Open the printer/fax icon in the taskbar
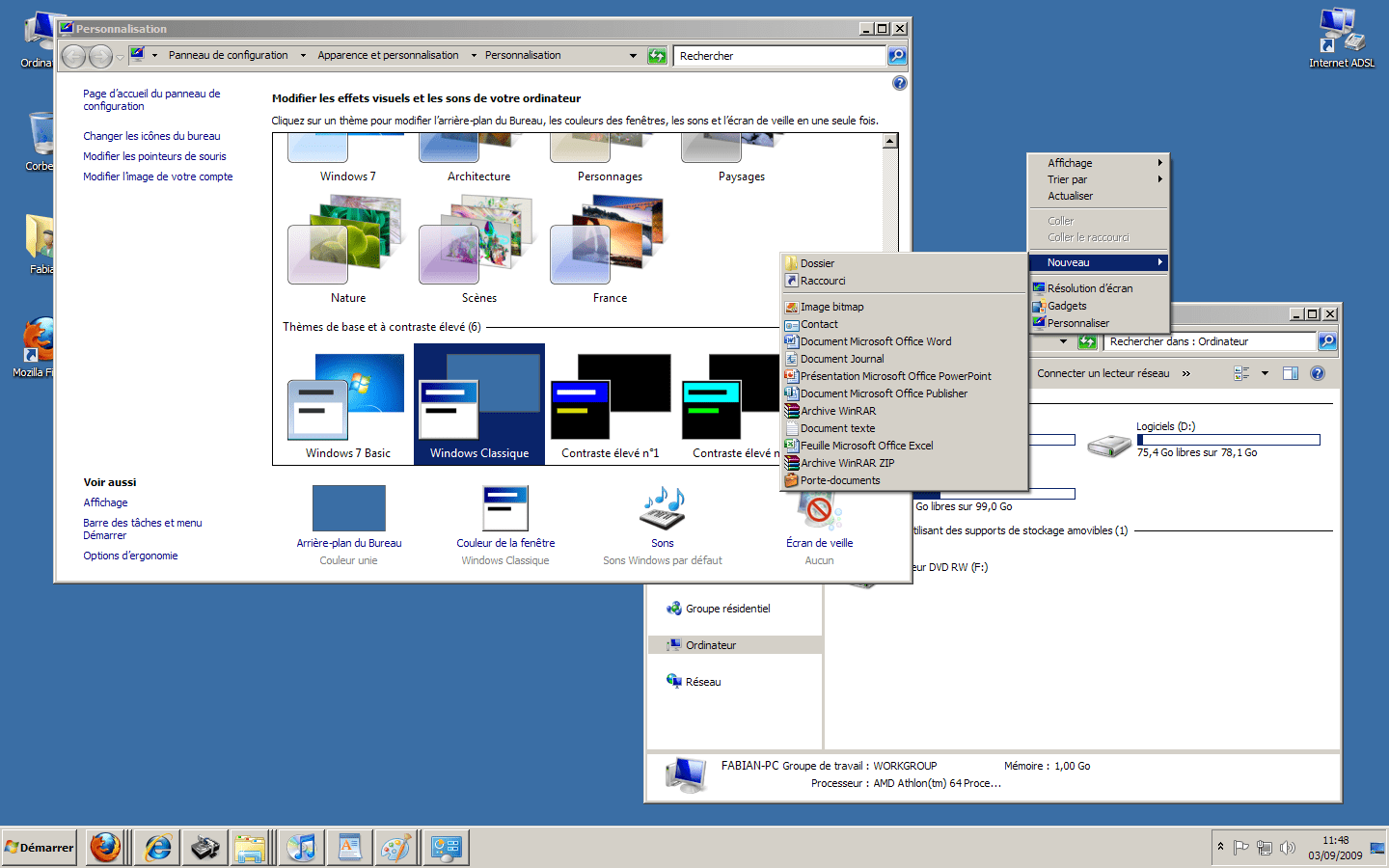This screenshot has width=1389, height=868. (204, 847)
